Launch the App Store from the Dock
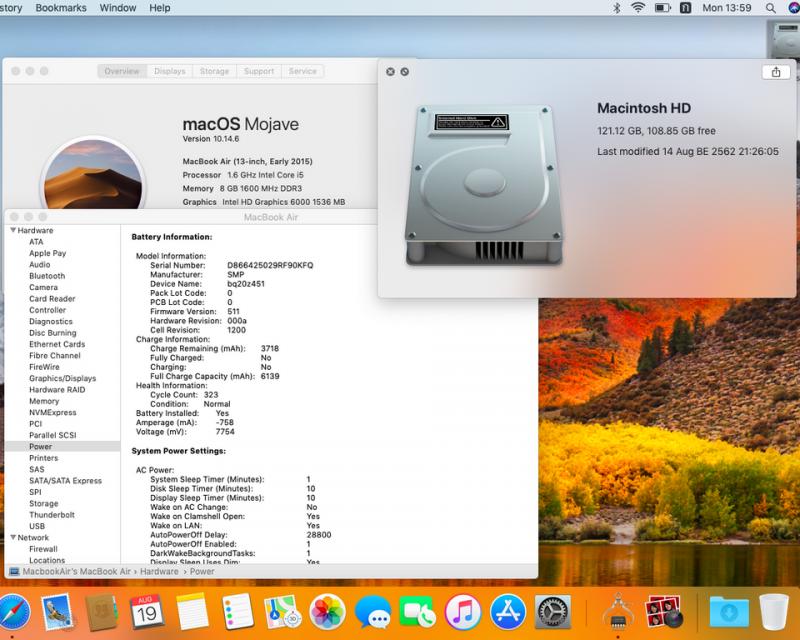Screen dimensions: 800x640 (x=508, y=611)
